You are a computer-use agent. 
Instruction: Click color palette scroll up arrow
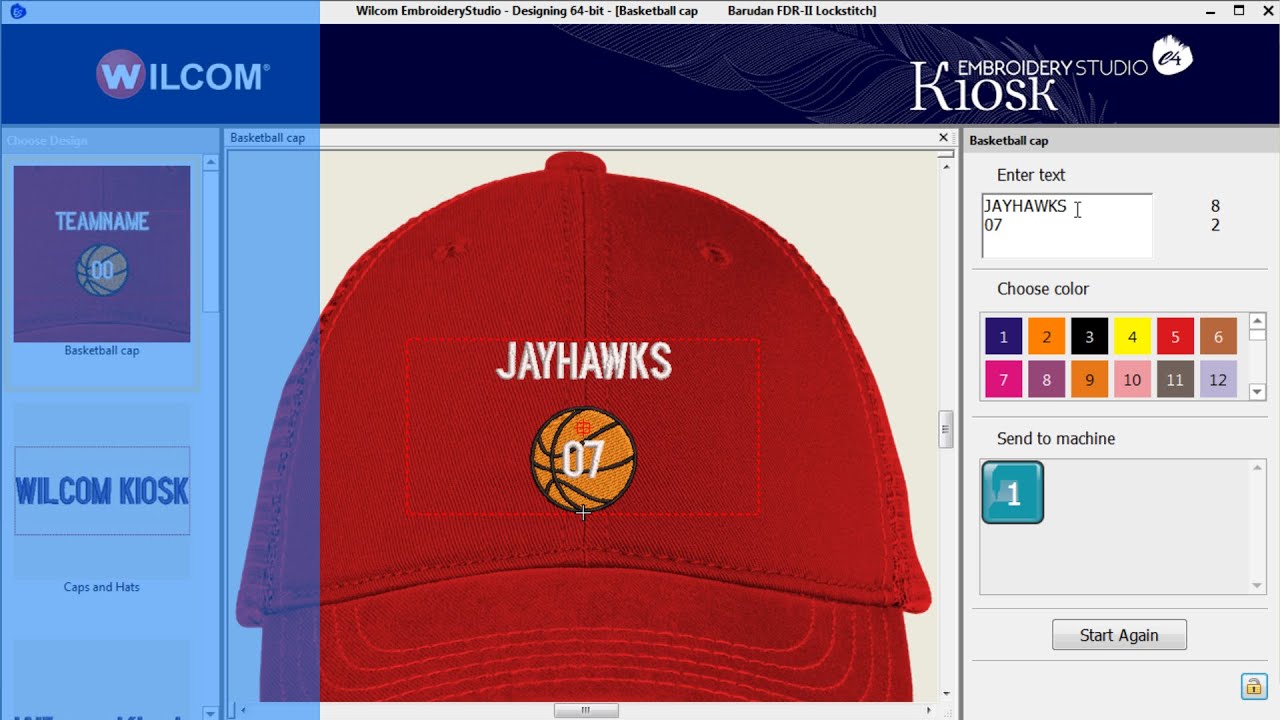1258,321
